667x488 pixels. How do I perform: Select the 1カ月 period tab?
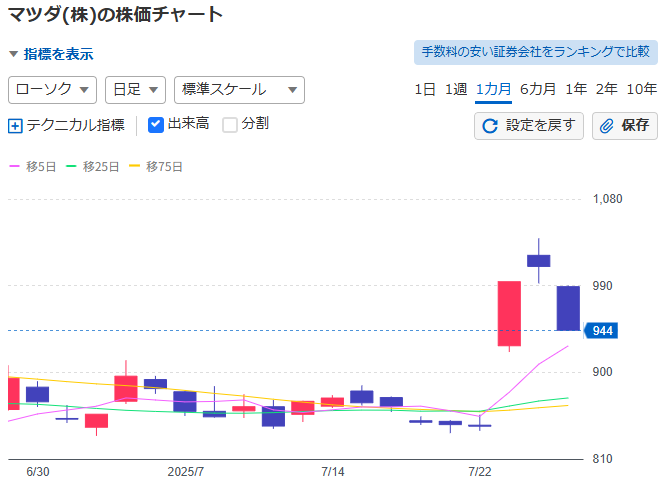coord(493,89)
